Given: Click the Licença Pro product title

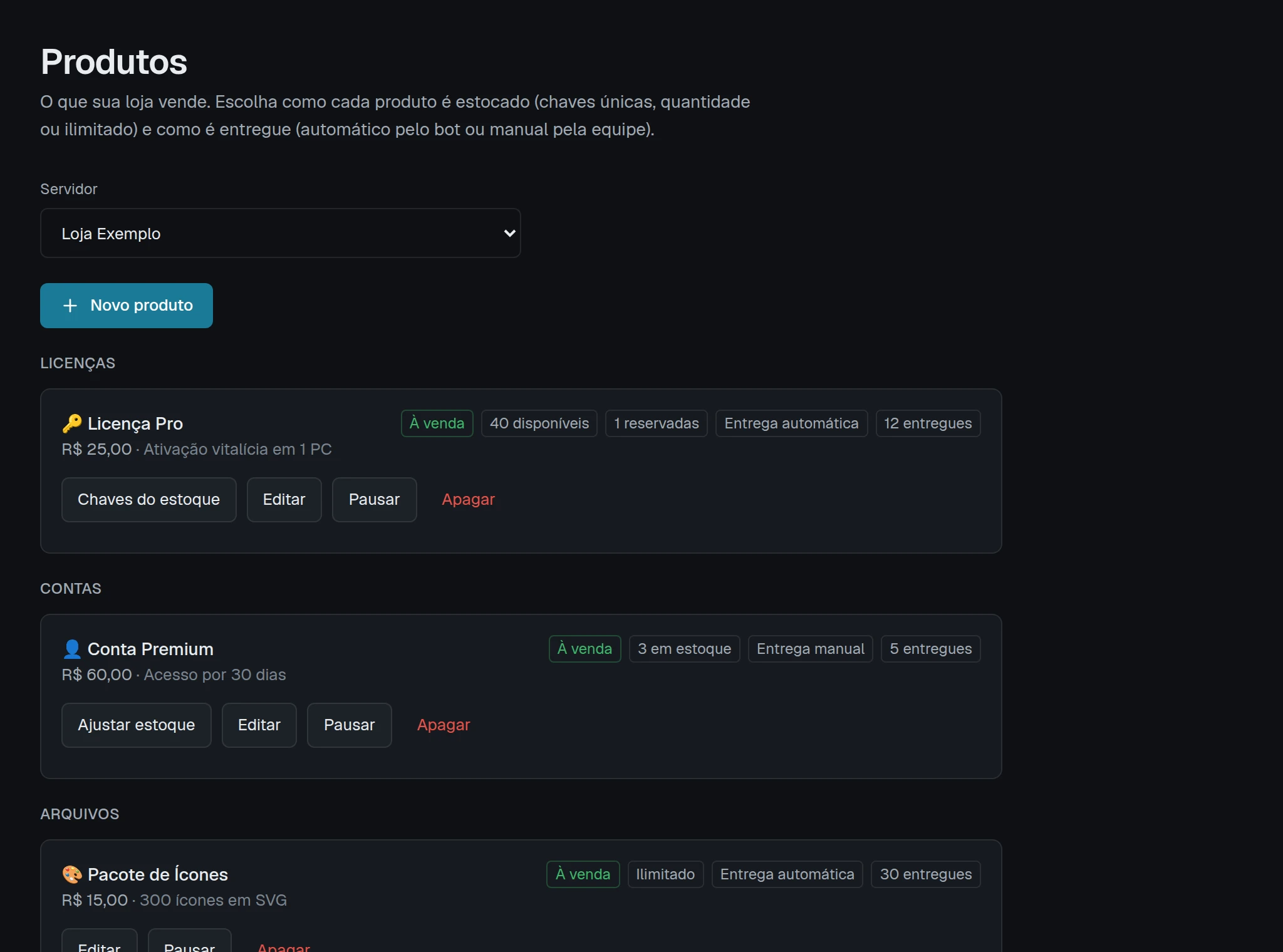Looking at the screenshot, I should click(x=135, y=423).
